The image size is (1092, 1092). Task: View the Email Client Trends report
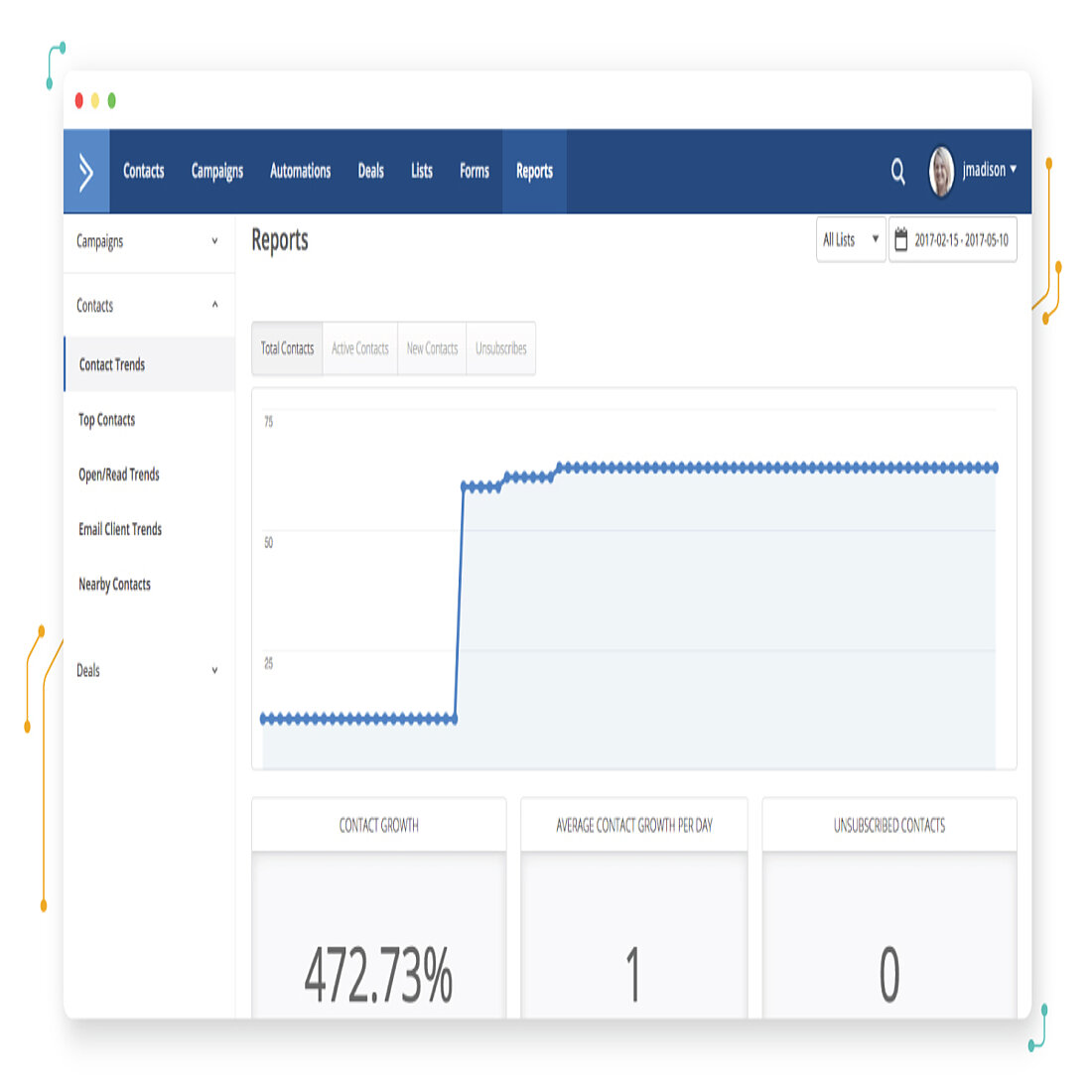coord(120,529)
